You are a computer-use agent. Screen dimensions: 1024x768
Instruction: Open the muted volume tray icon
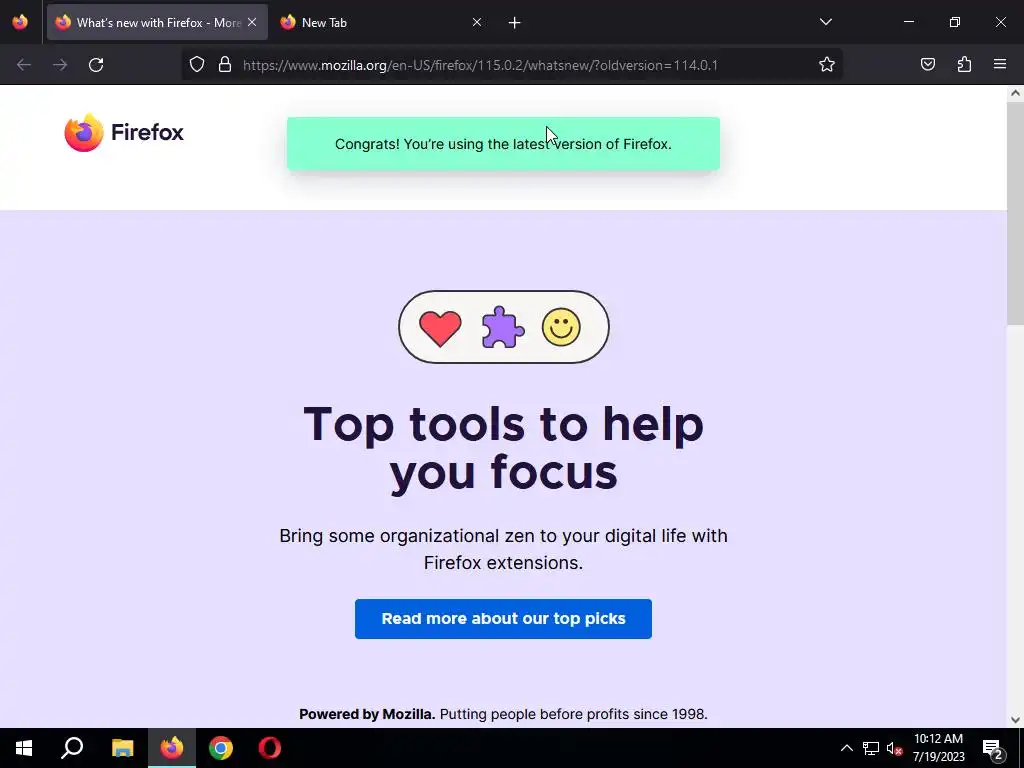click(895, 748)
